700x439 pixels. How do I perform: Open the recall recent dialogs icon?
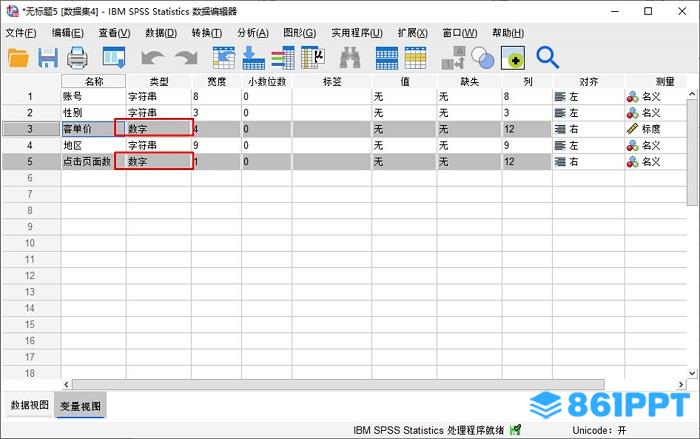pyautogui.click(x=114, y=58)
